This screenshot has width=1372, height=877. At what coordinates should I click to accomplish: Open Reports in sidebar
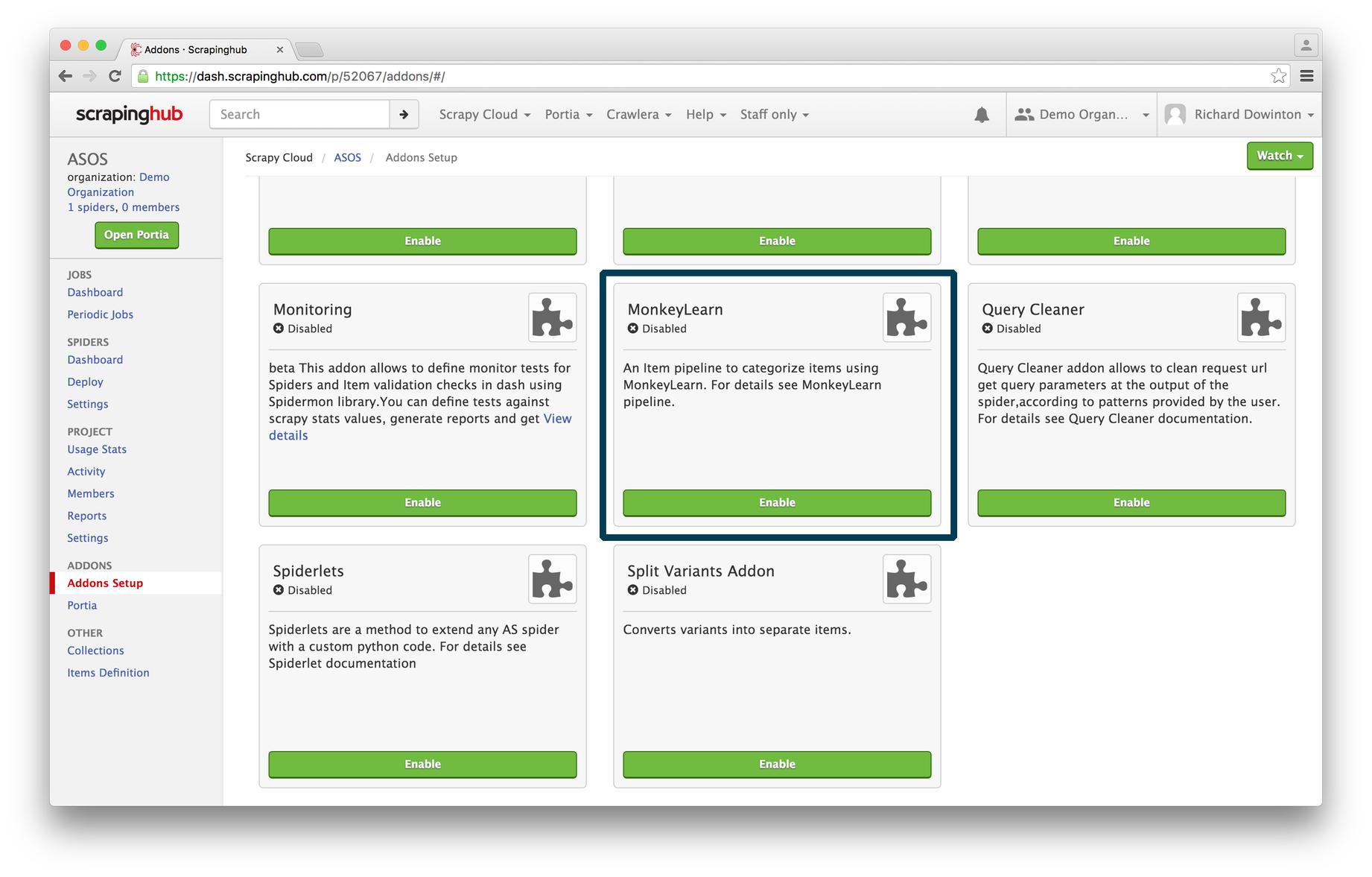pyautogui.click(x=87, y=516)
